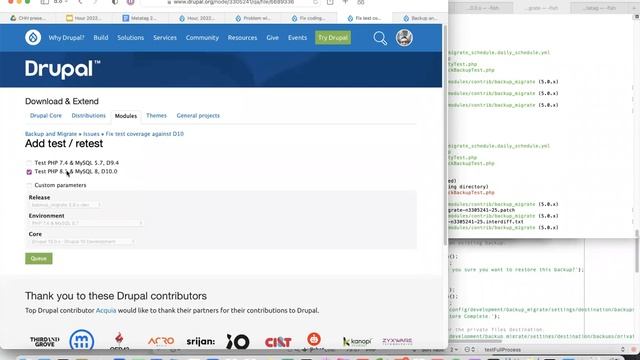This screenshot has width=640, height=360.
Task: Check Test PHP 7.4 & MySQL 5.7, D9.4
Action: click(x=29, y=163)
